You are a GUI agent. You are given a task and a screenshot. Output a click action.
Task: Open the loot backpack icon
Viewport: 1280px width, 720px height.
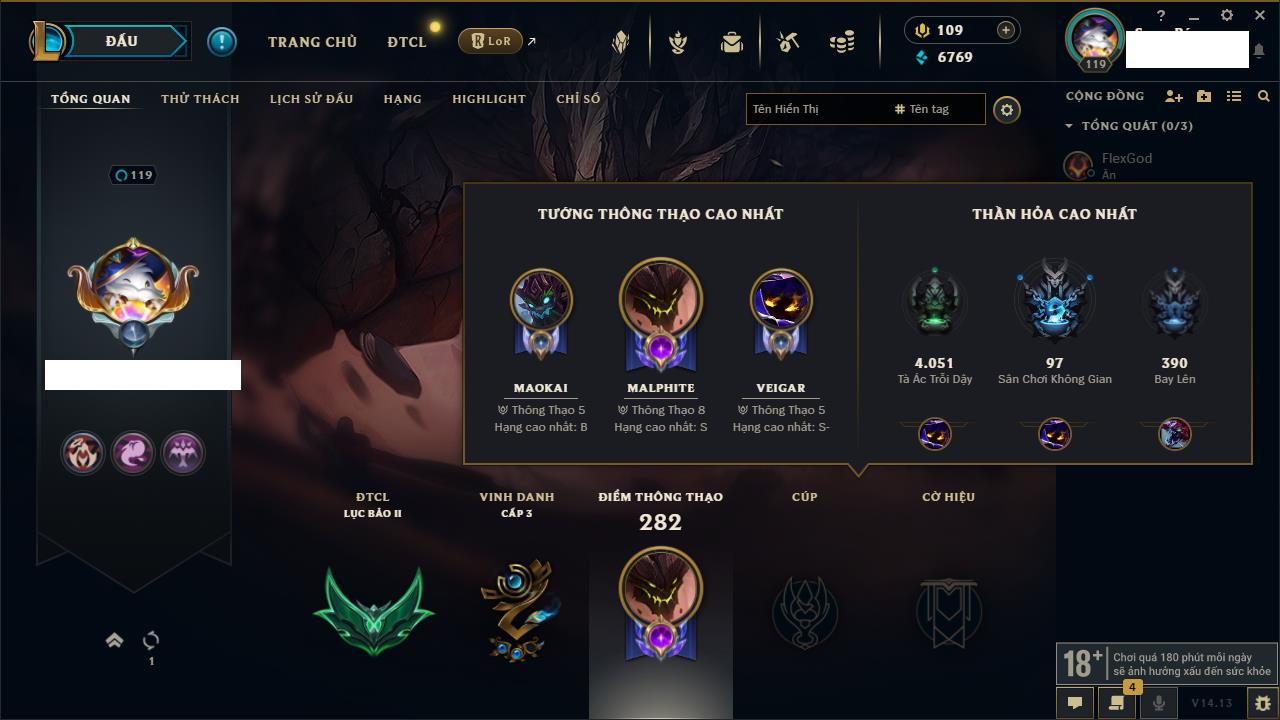click(732, 42)
